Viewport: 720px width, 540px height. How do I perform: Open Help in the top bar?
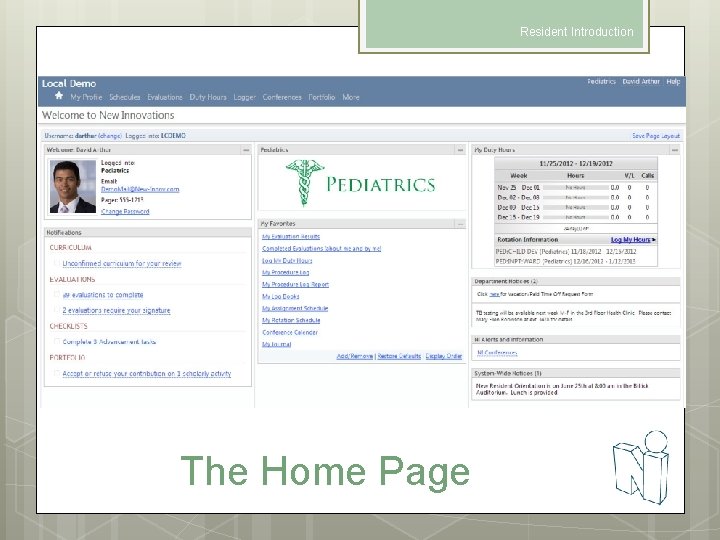click(x=673, y=82)
